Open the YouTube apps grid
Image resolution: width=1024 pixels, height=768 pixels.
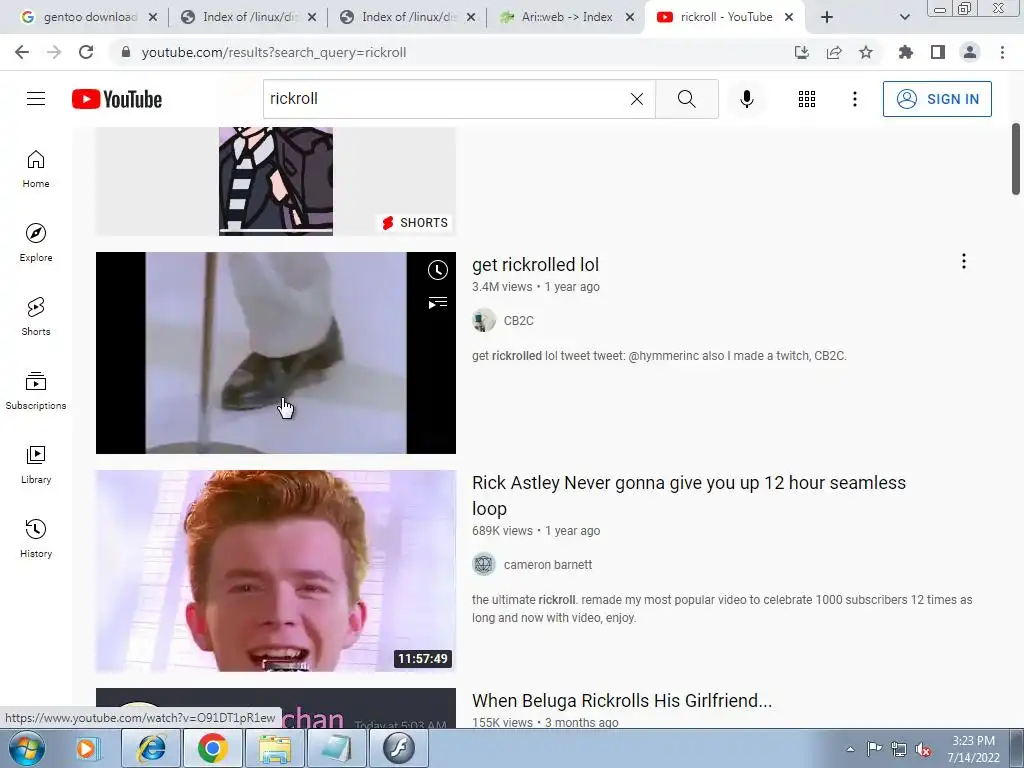807,99
